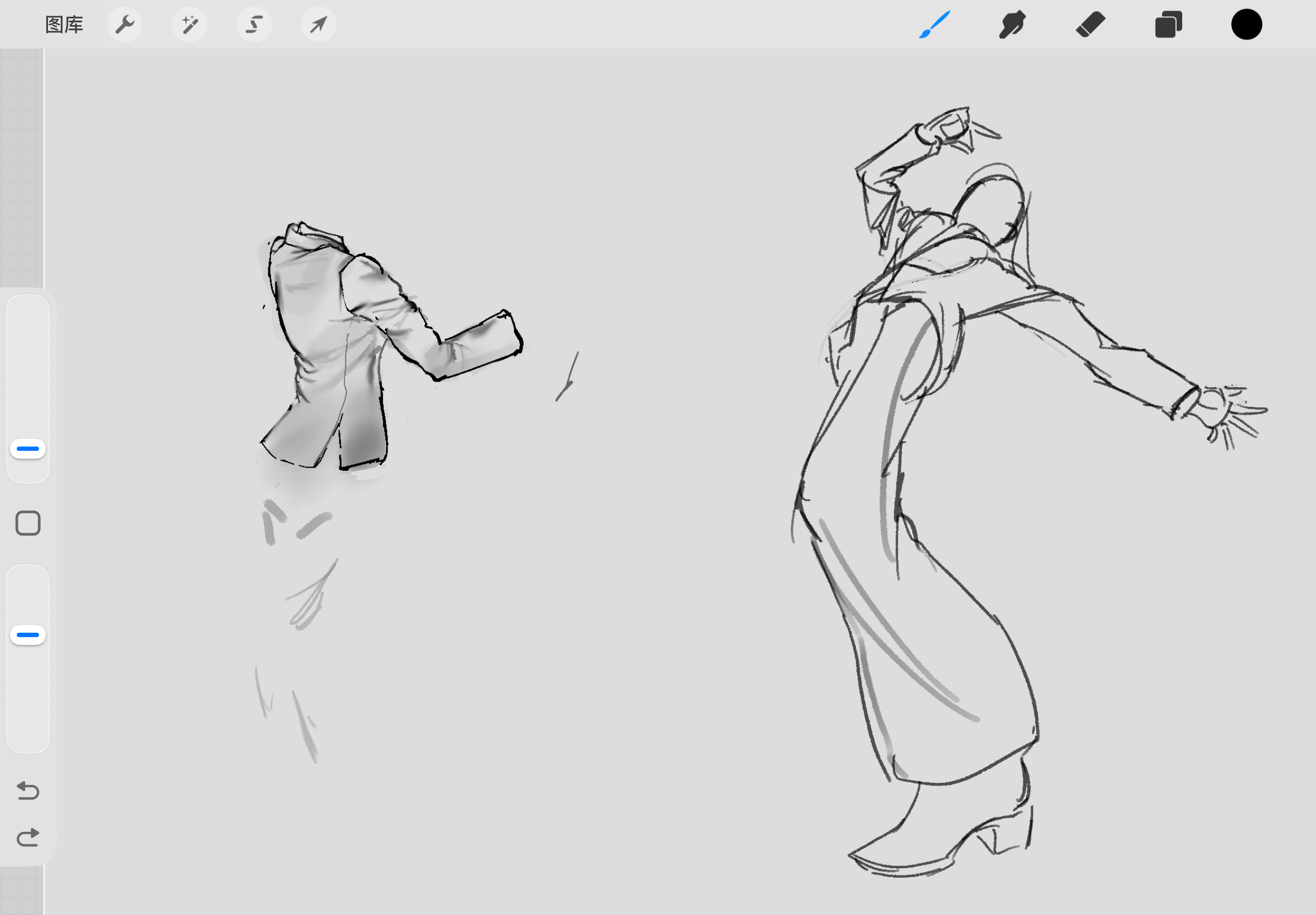Click the brush opacity slider handle
The width and height of the screenshot is (1316, 915).
point(27,635)
